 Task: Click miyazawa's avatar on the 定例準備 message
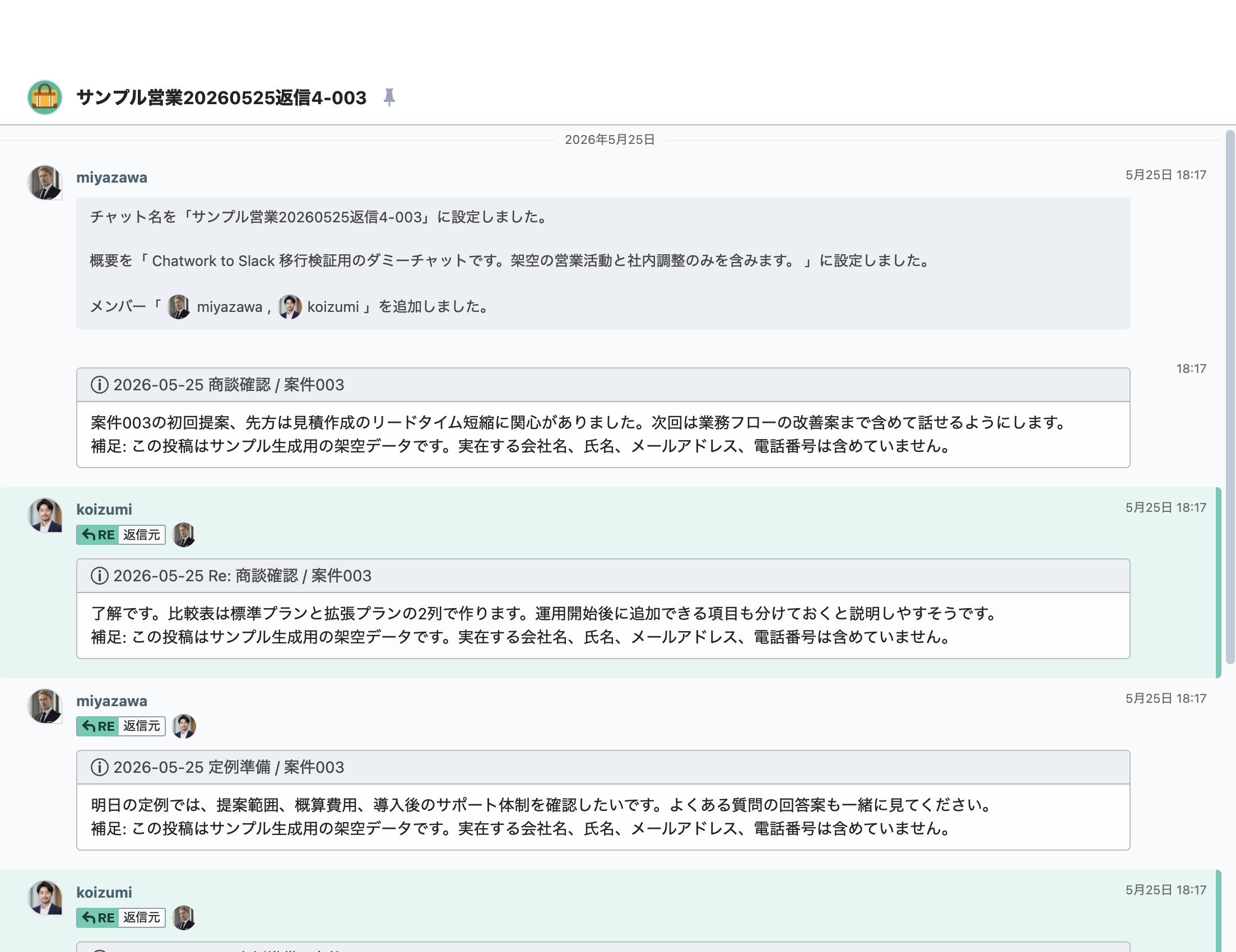coord(45,706)
